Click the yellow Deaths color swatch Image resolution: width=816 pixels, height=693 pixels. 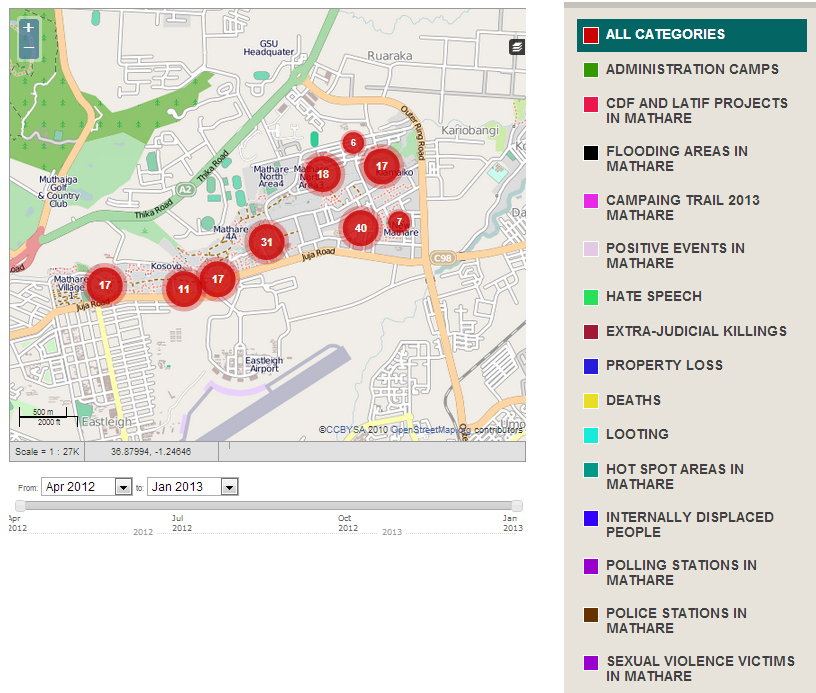pyautogui.click(x=591, y=401)
